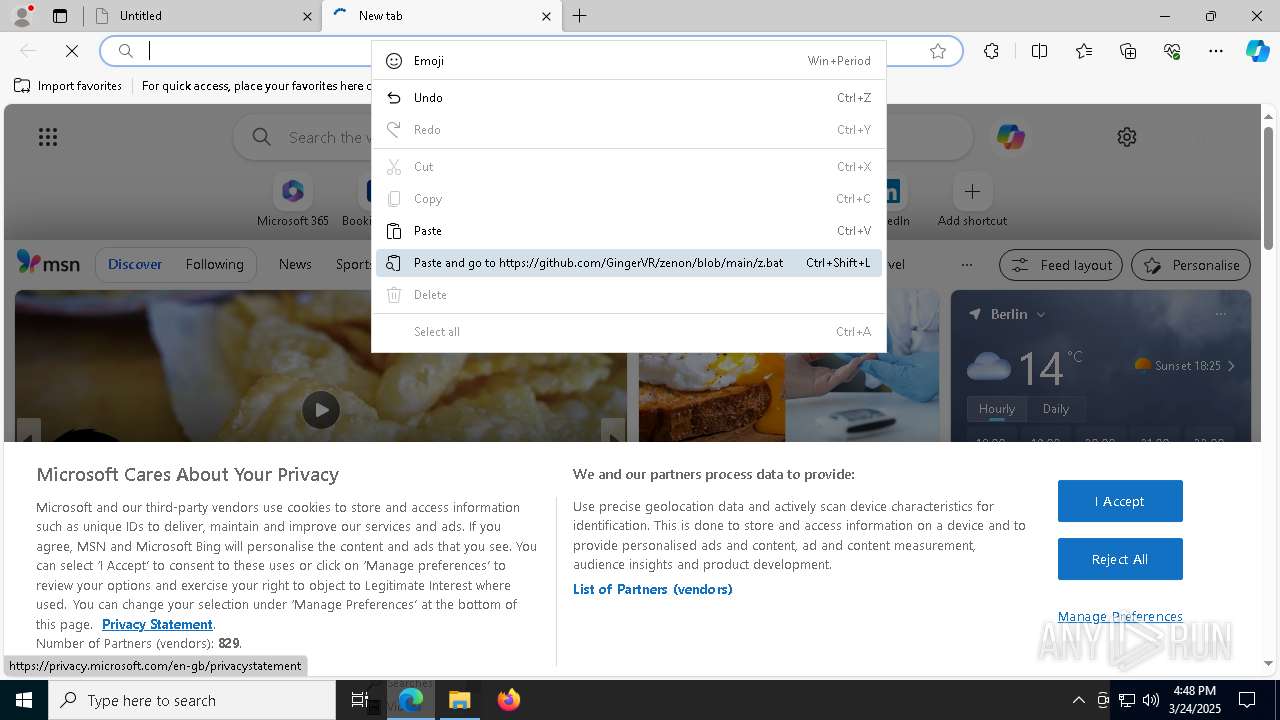Open the MSN logo home link
1280x720 pixels.
(x=48, y=264)
